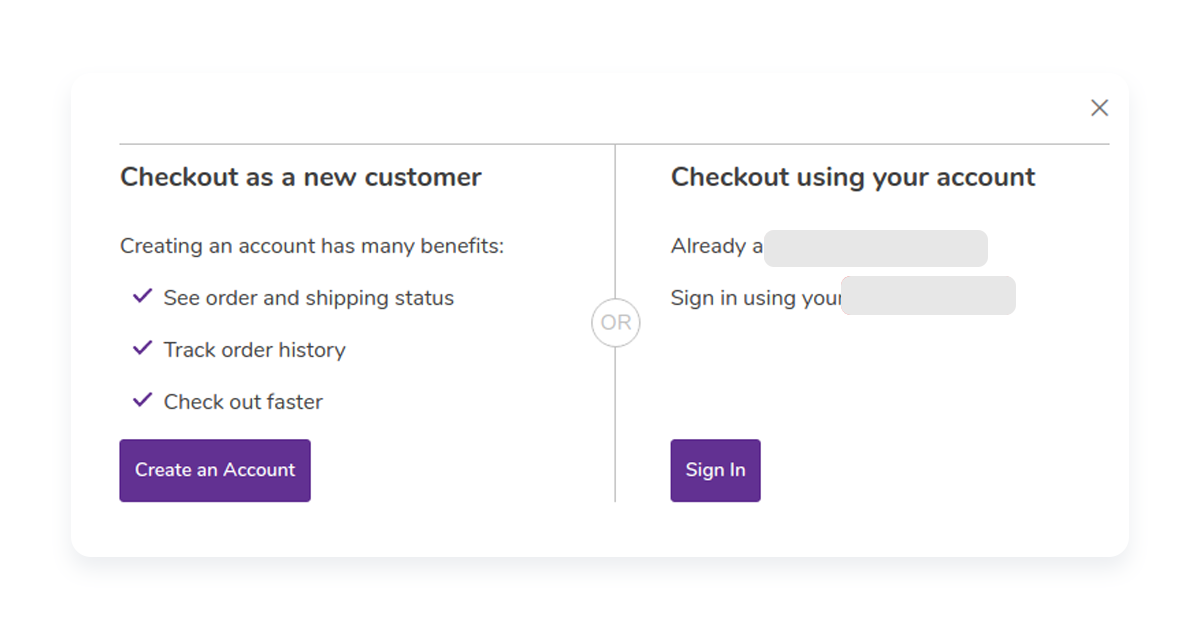Screen dimensions: 1200x630
Task: Click 'Creating an account has many benefits' text
Action: [x=312, y=246]
